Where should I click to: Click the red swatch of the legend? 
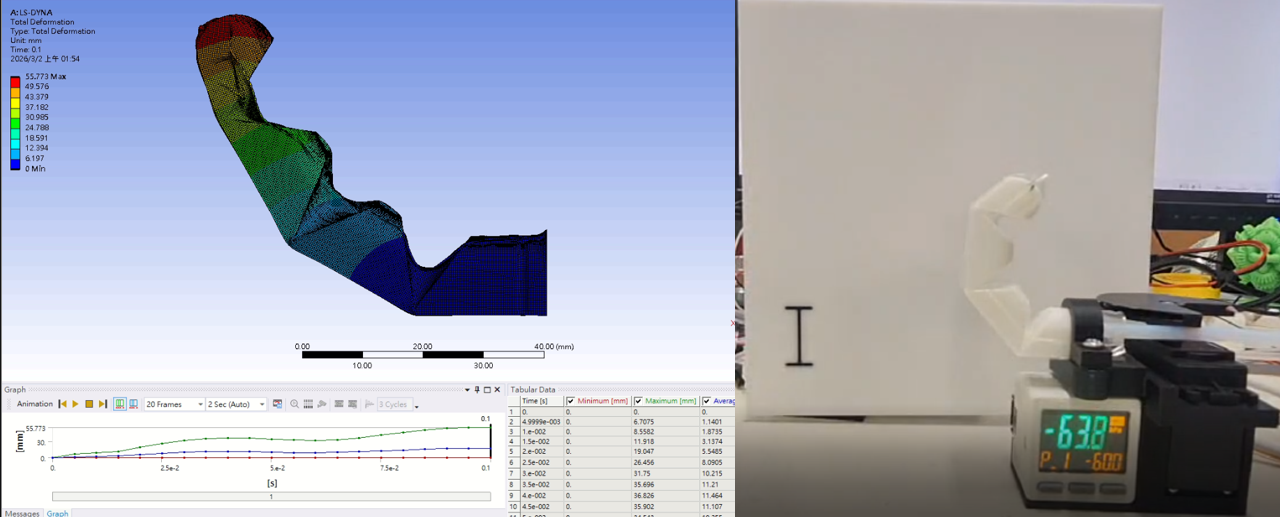[x=15, y=81]
